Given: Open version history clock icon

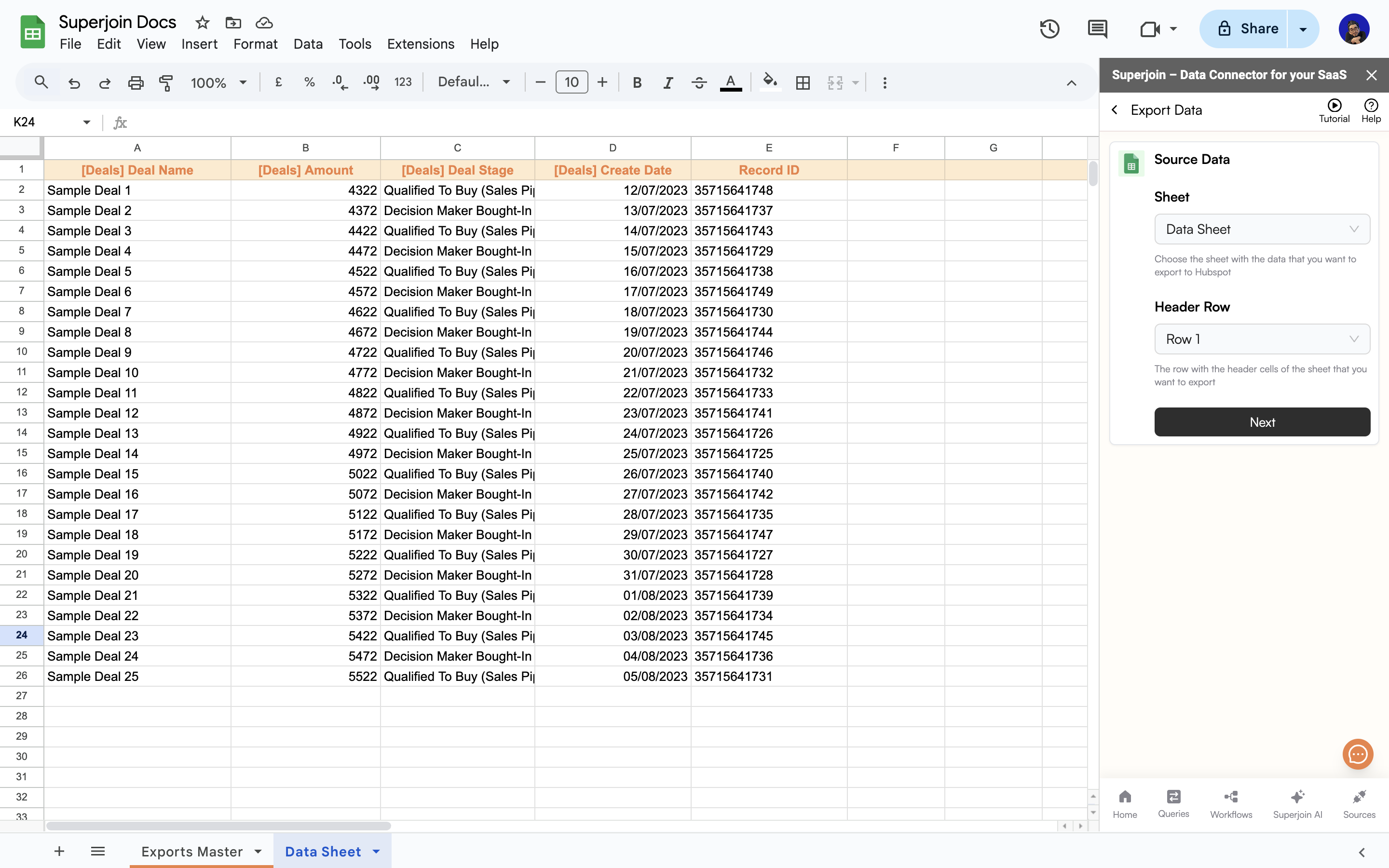Looking at the screenshot, I should point(1049,29).
